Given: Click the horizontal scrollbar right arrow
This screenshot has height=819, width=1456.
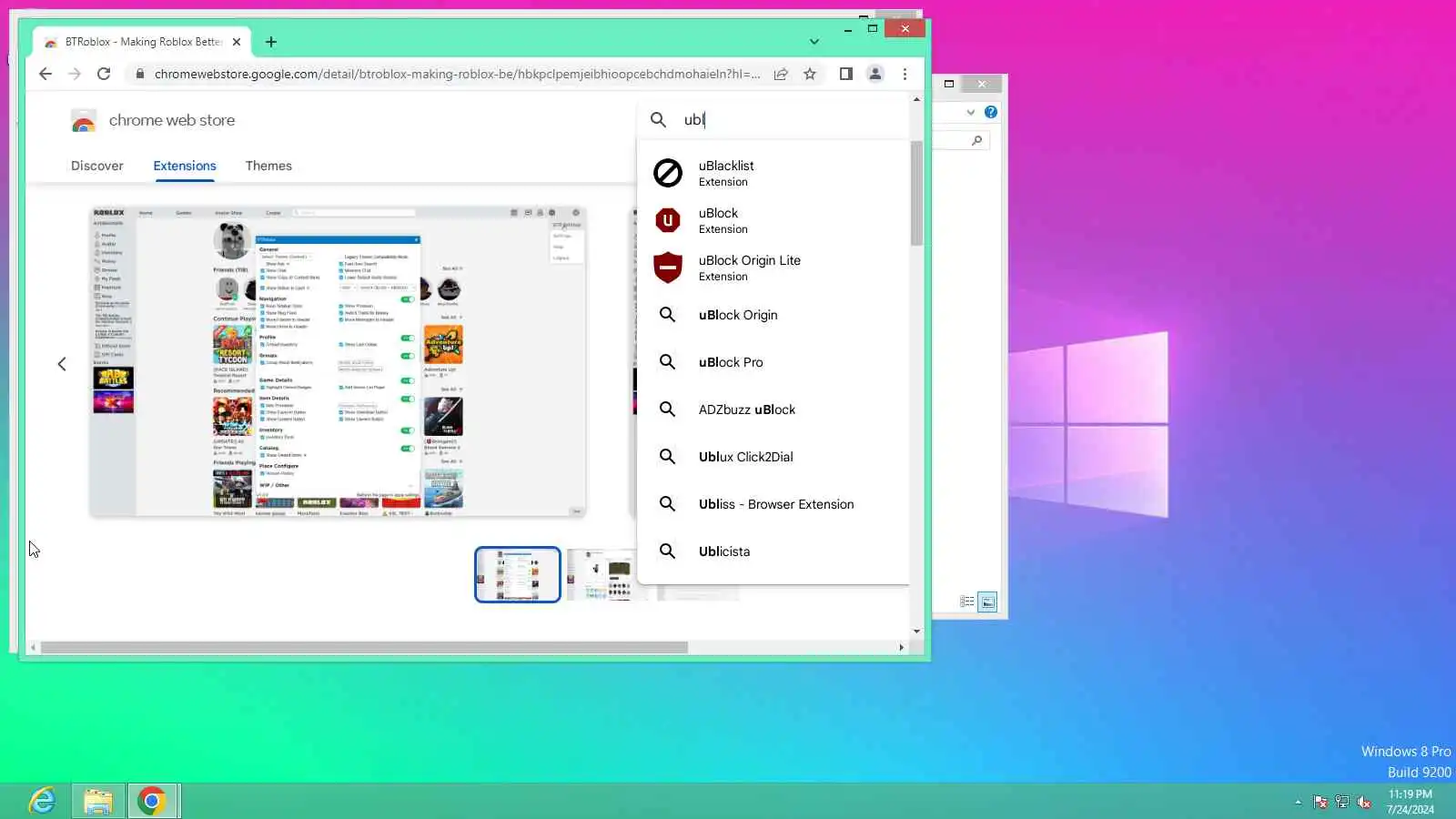Looking at the screenshot, I should [902, 648].
